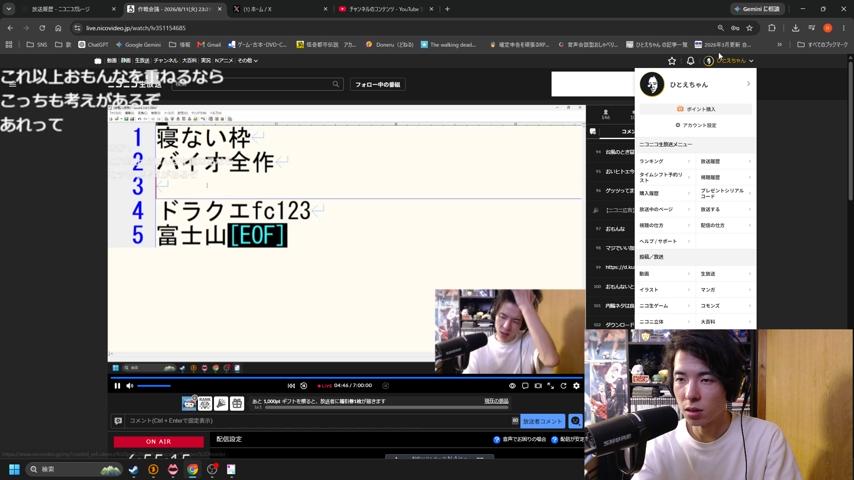Focus the comment input field

pos(319,421)
